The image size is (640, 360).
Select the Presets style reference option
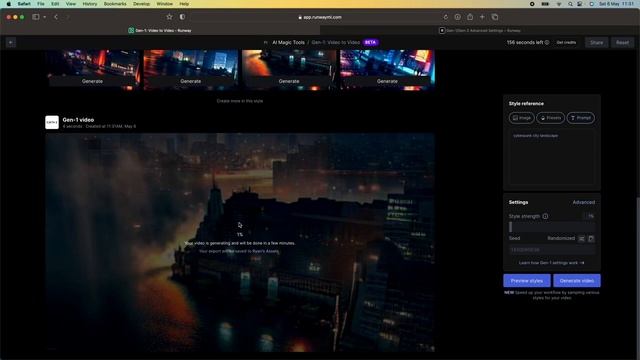pyautogui.click(x=551, y=118)
